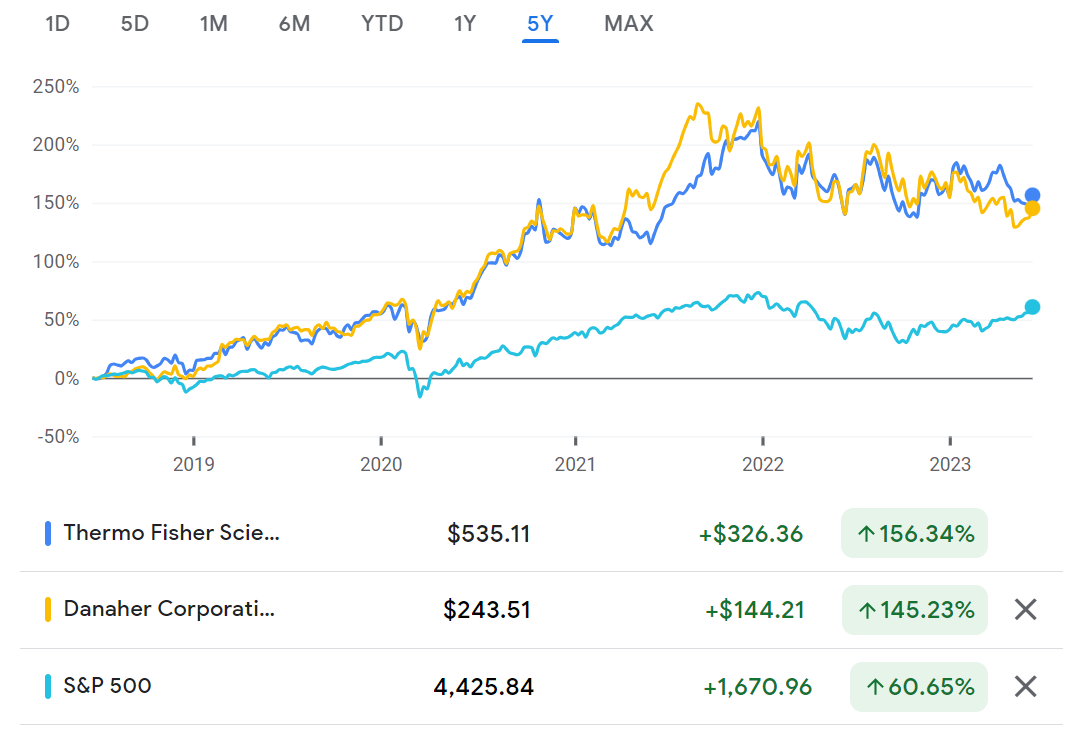Click the 156.34% gain badge
Image resolution: width=1091 pixels, height=742 pixels.
click(913, 533)
